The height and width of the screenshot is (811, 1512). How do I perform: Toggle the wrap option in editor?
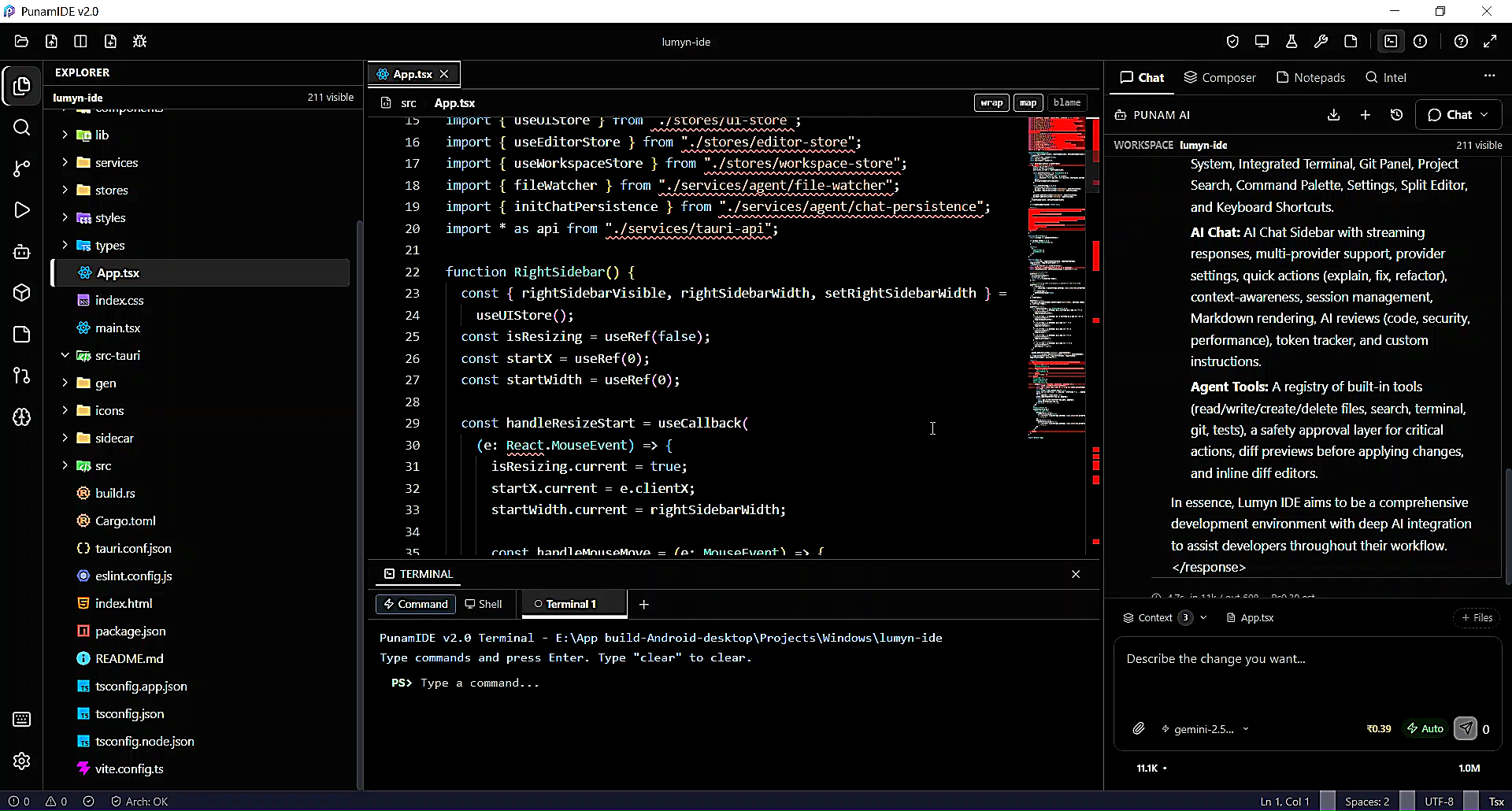pos(991,102)
